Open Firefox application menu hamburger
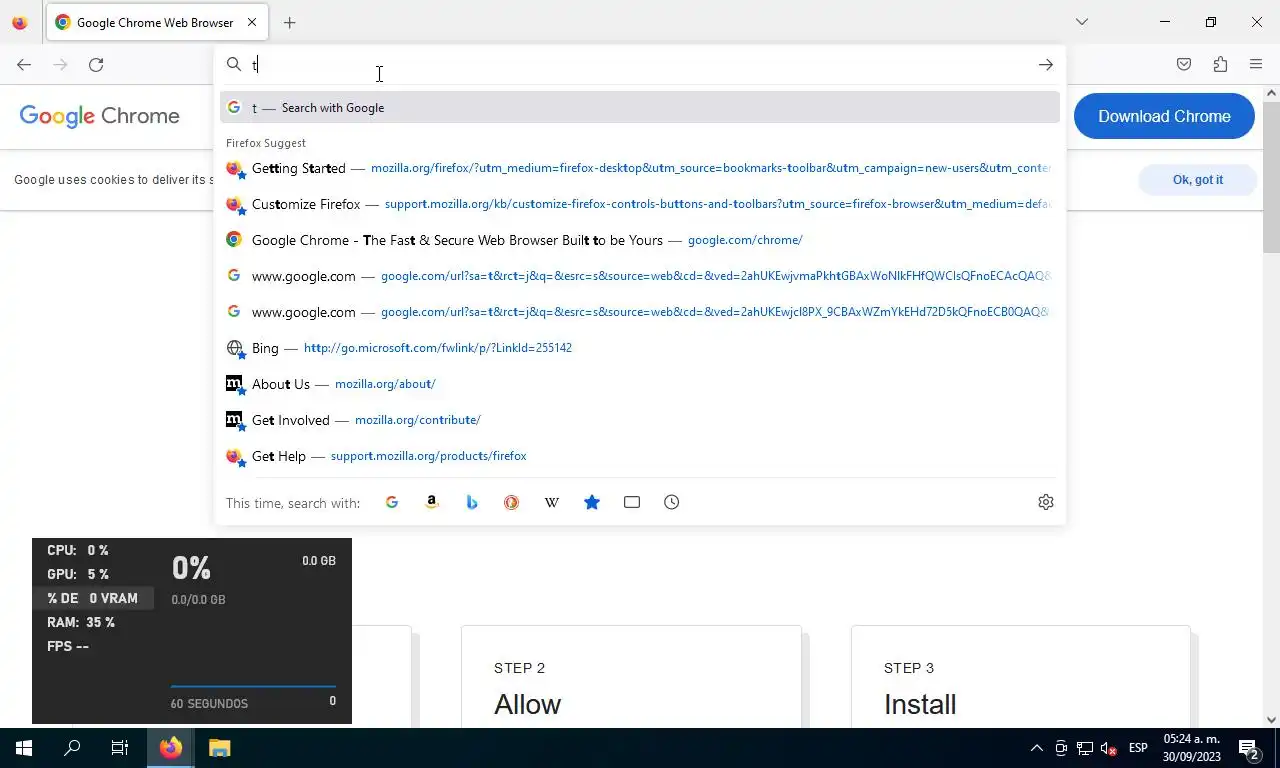 [x=1256, y=65]
